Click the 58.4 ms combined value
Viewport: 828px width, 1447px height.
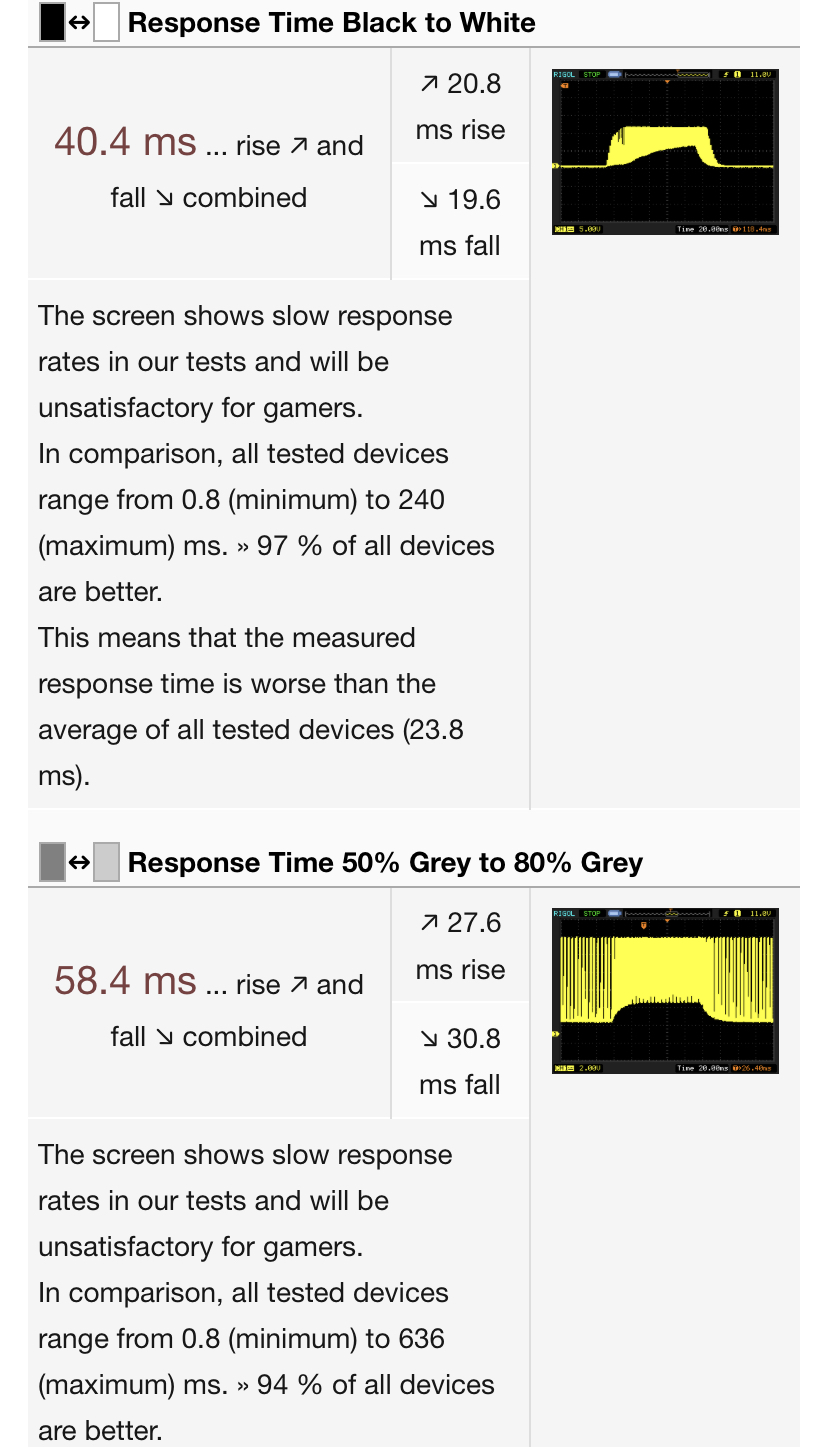(x=125, y=981)
